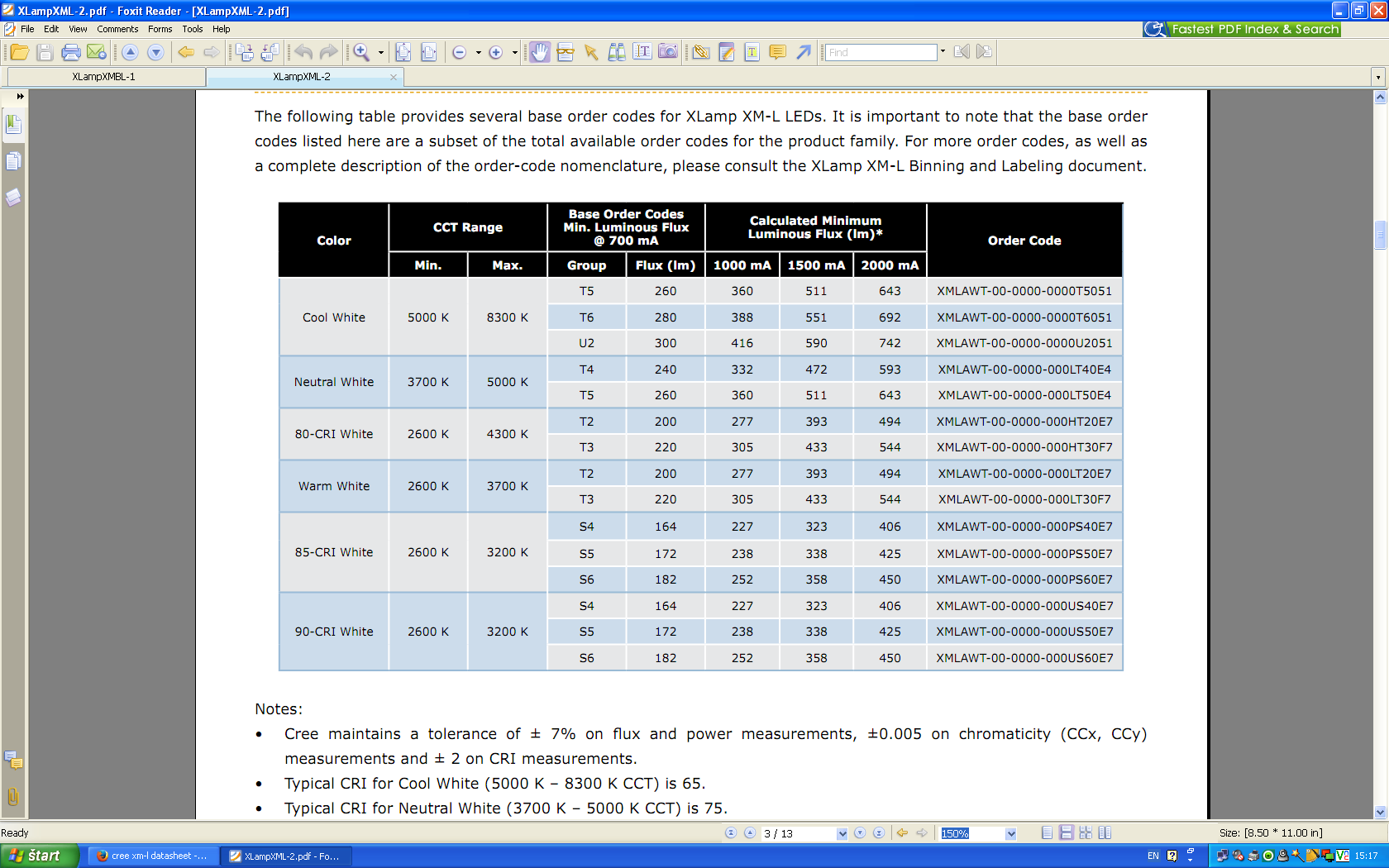The height and width of the screenshot is (868, 1389).
Task: Open the Help menu
Action: [x=222, y=29]
